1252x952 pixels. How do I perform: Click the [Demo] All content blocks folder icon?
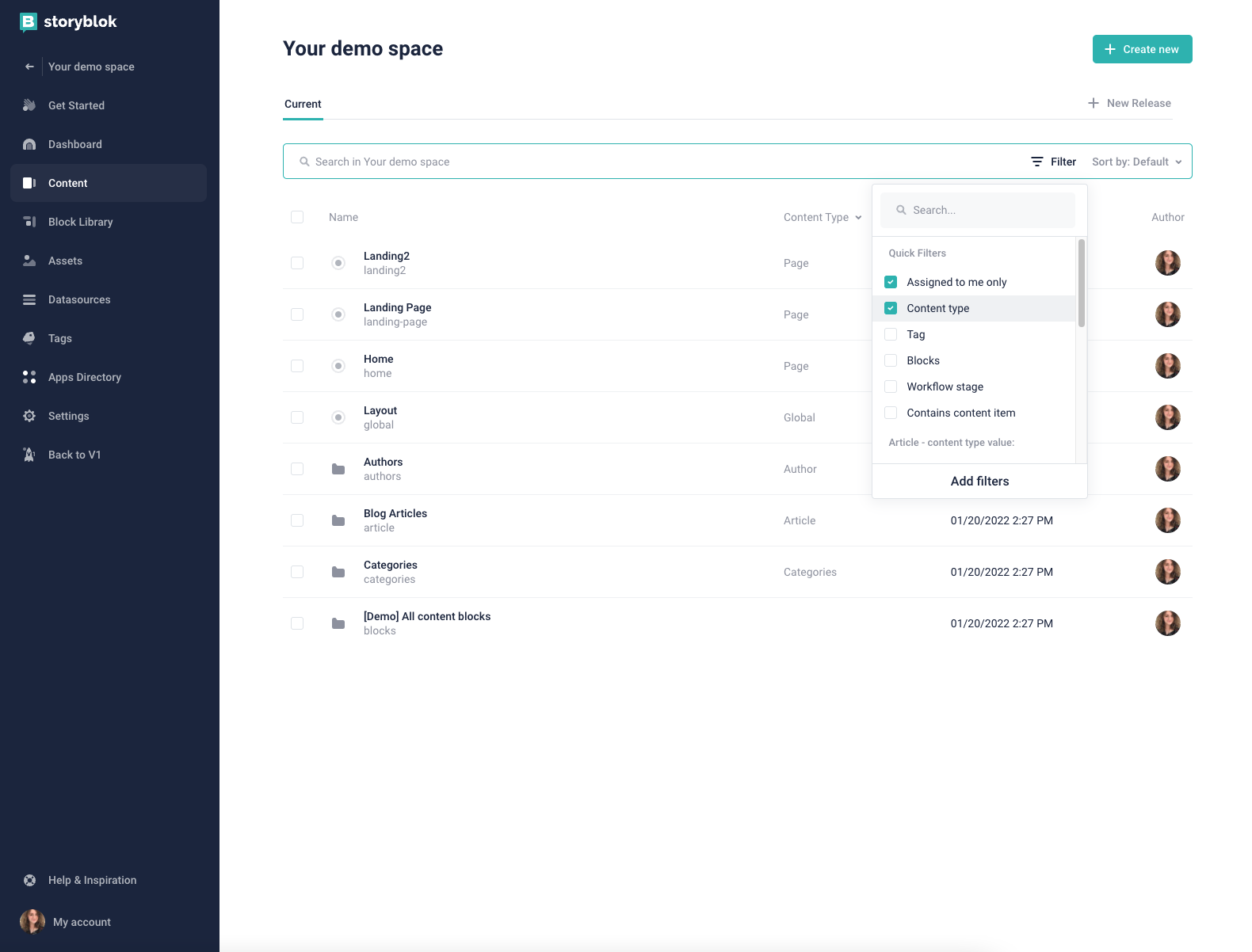click(x=338, y=623)
